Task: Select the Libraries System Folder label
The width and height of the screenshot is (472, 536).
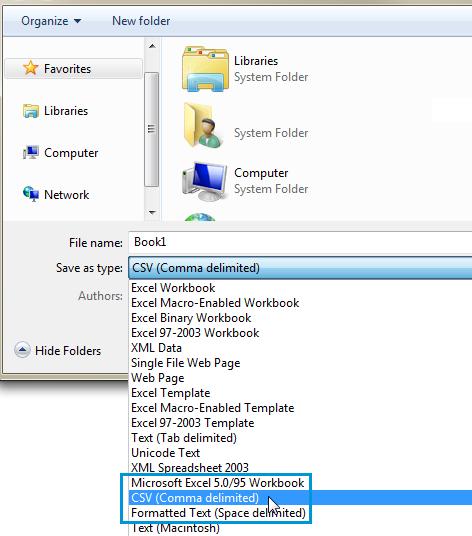Action: pyautogui.click(x=271, y=69)
